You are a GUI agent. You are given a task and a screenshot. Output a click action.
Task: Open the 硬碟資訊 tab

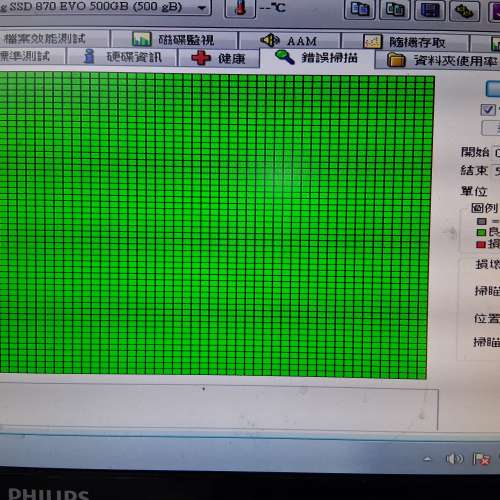(121, 57)
